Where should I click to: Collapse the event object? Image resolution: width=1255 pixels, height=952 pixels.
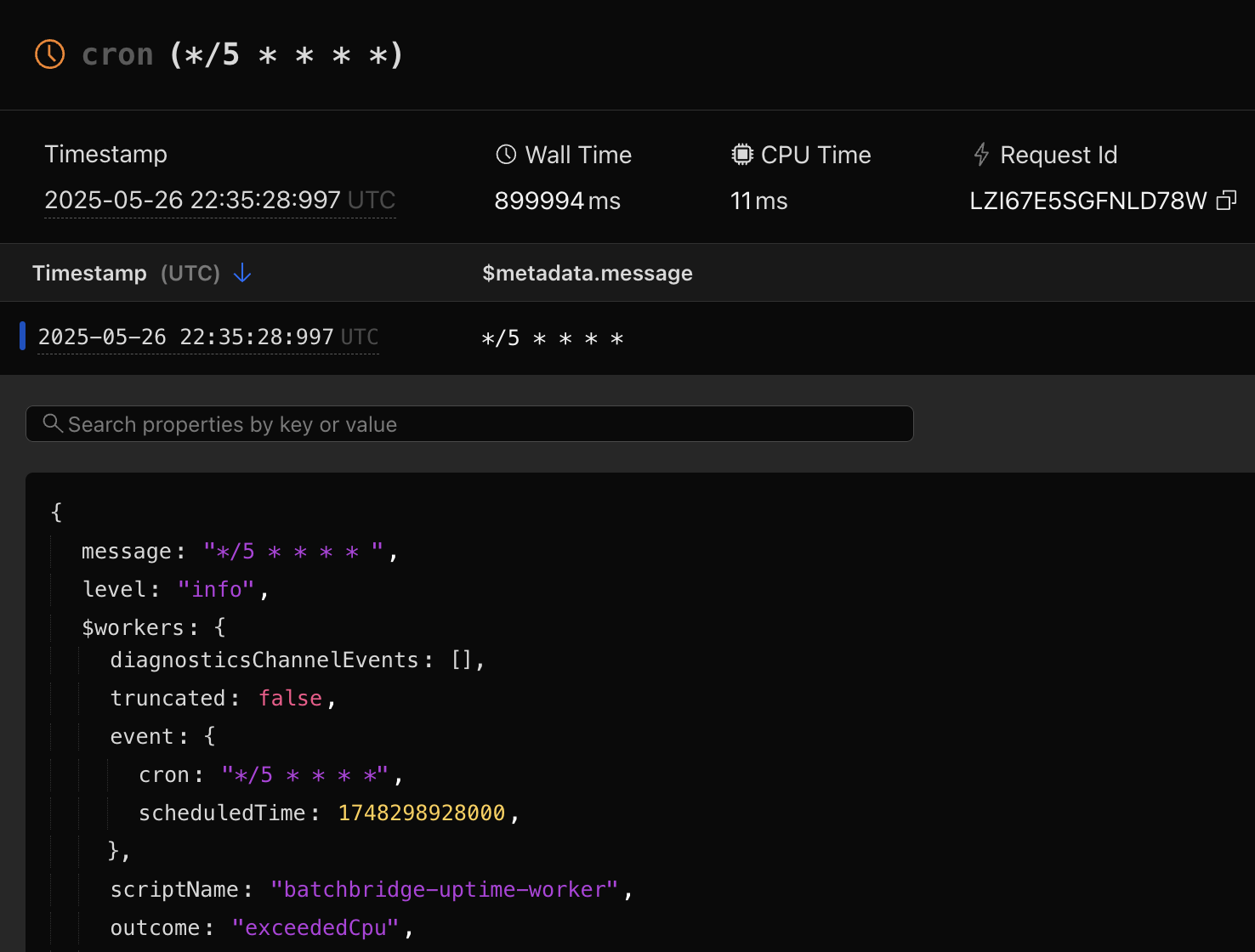pos(210,736)
